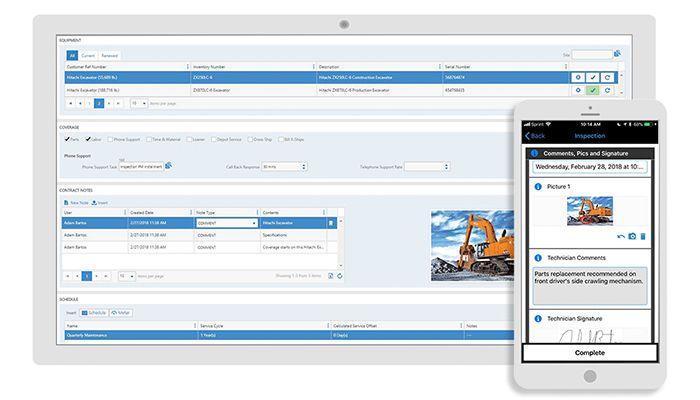Open the Note Type COMMENT dropdown
Viewport: 700px width, 400px height.
click(x=227, y=223)
